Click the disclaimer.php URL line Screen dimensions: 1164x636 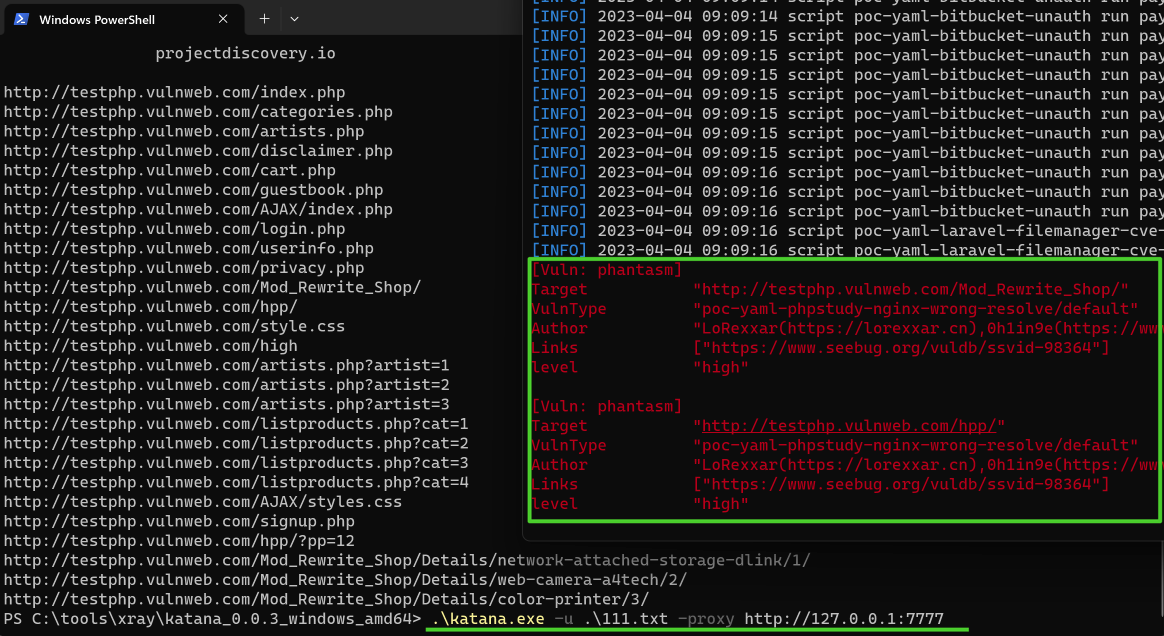[198, 151]
